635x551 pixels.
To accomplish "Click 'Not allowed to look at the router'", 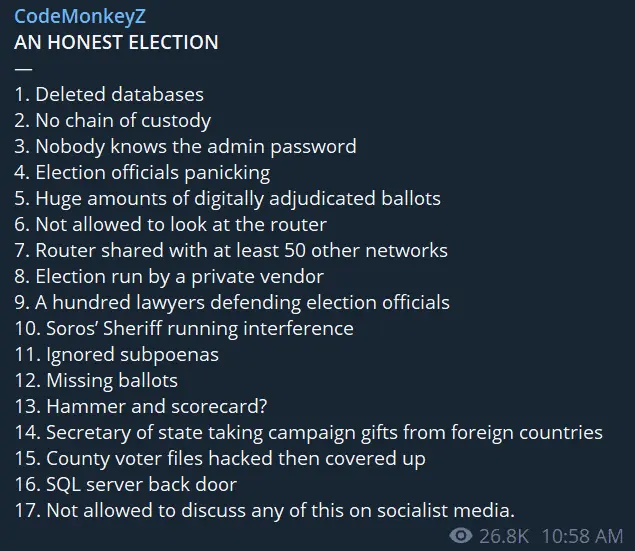I will tap(170, 225).
